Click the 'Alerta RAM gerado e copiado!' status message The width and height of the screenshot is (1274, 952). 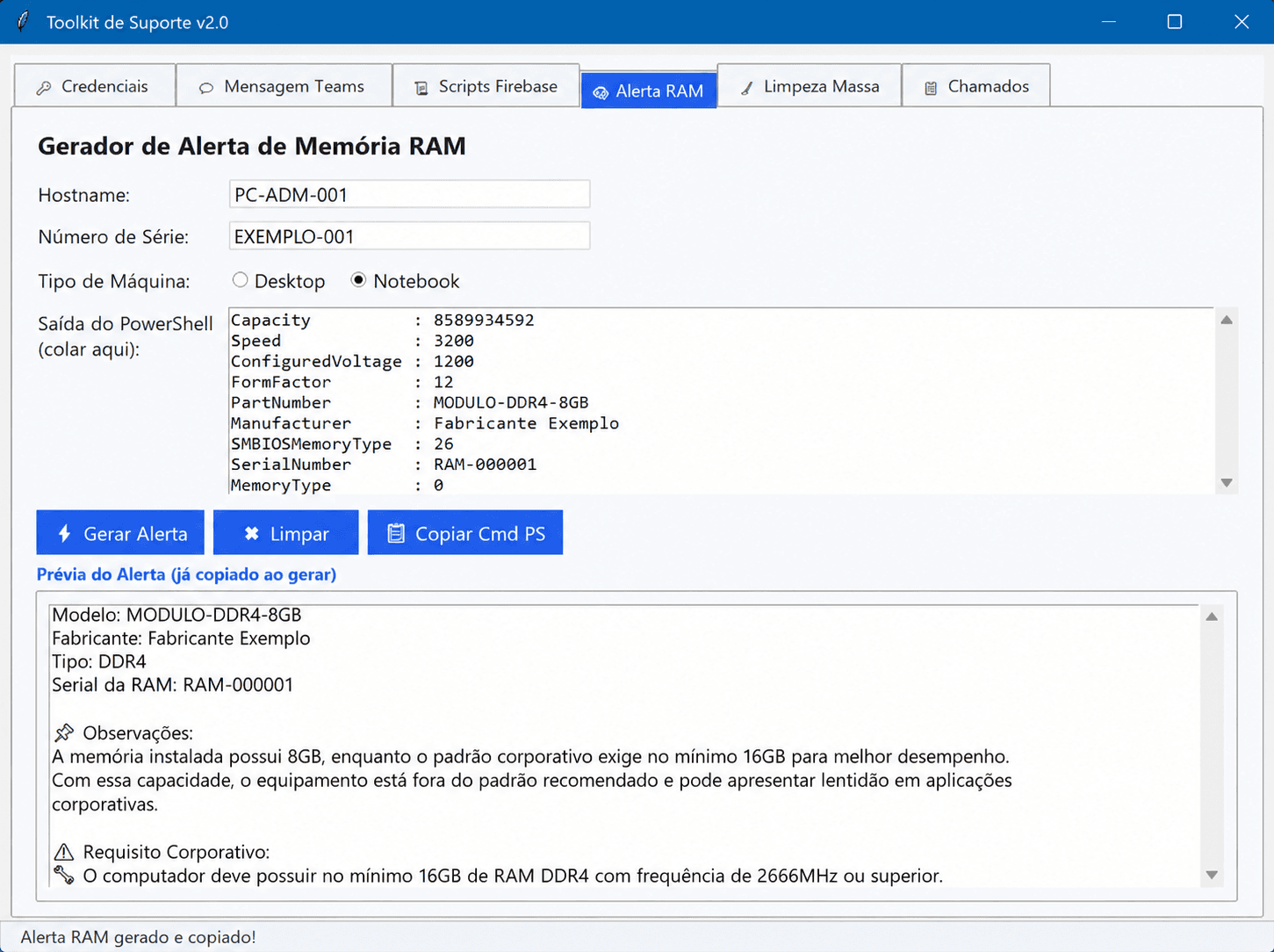point(139,937)
